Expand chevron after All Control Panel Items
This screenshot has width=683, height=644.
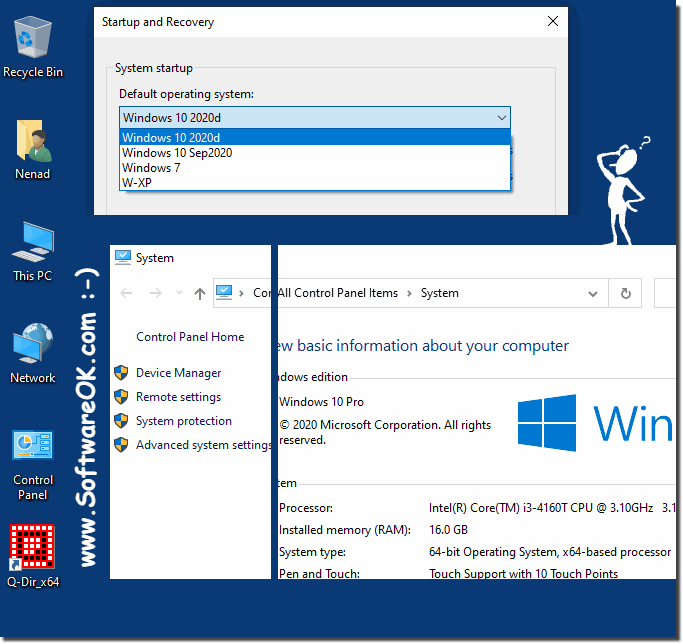(409, 293)
